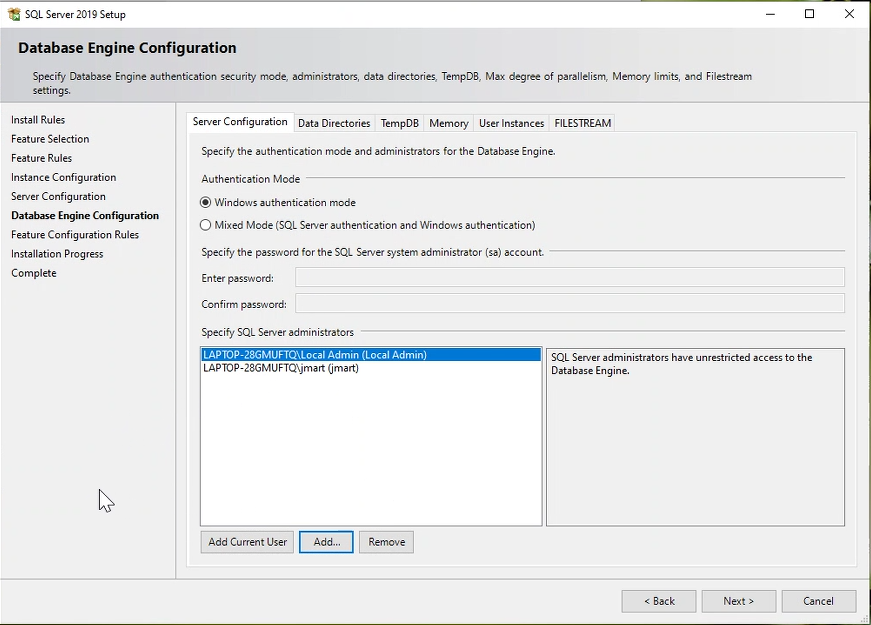Click Installation Progress step
The image size is (871, 625).
[57, 254]
